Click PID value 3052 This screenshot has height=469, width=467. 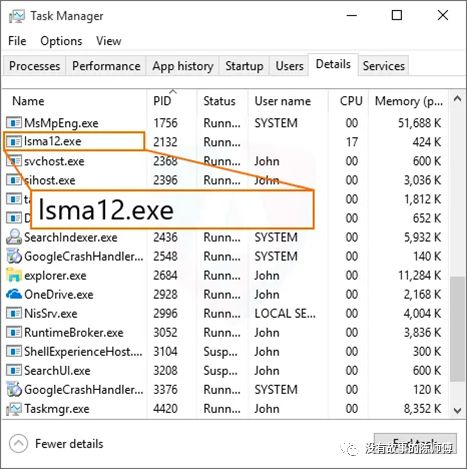(x=165, y=333)
